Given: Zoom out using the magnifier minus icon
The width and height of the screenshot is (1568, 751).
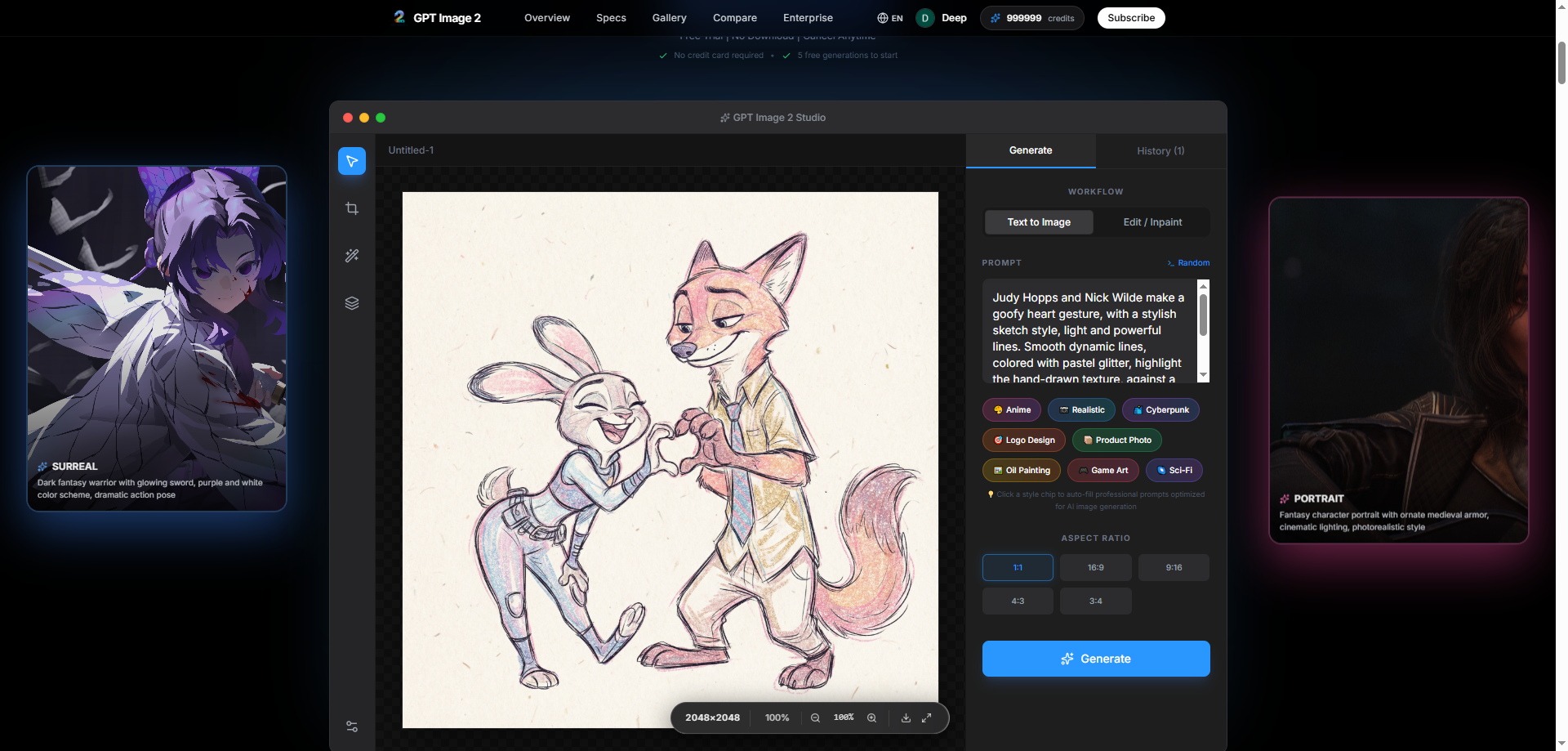Looking at the screenshot, I should click(815, 717).
